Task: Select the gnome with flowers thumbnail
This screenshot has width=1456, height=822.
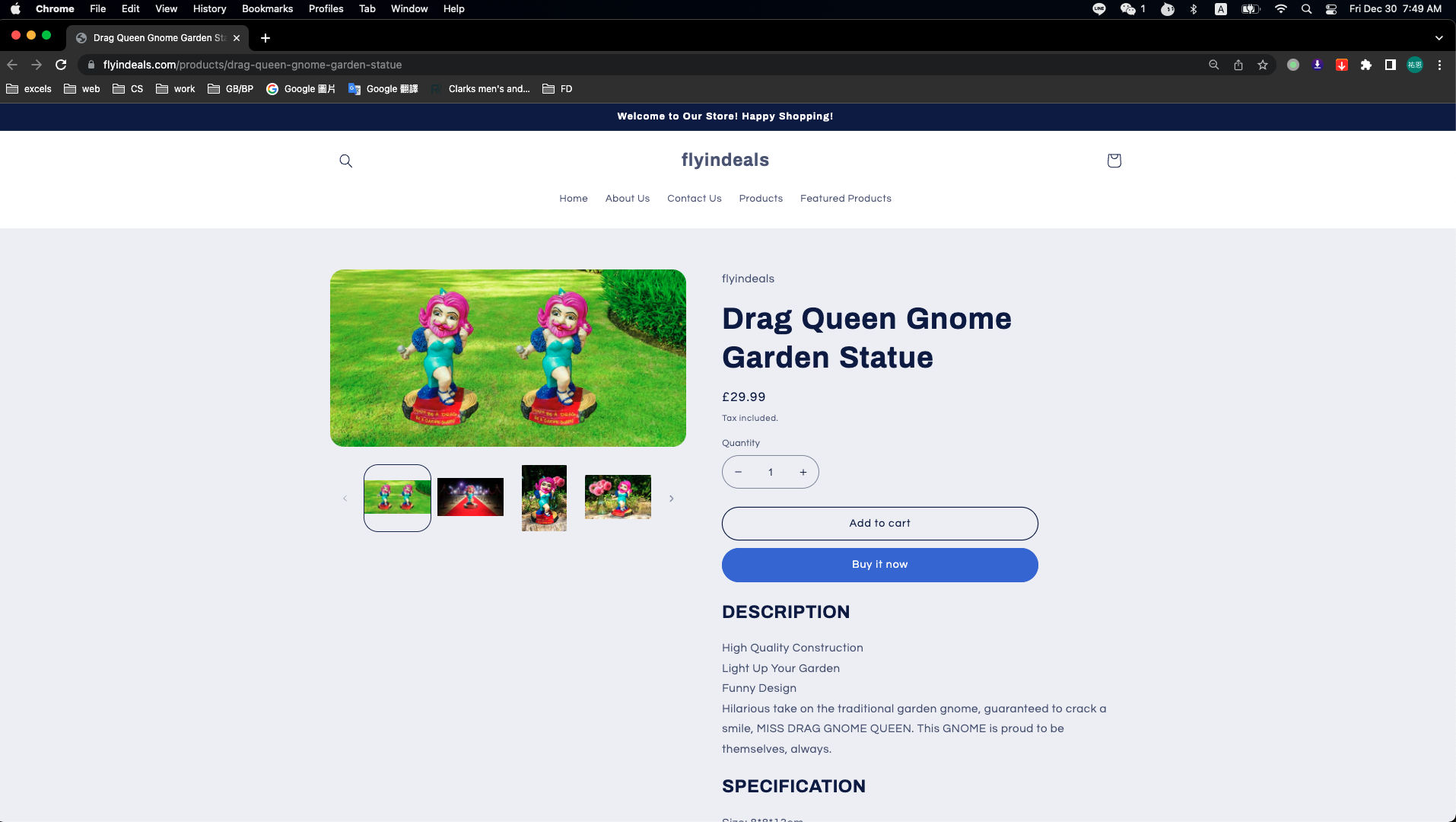Action: (x=618, y=497)
